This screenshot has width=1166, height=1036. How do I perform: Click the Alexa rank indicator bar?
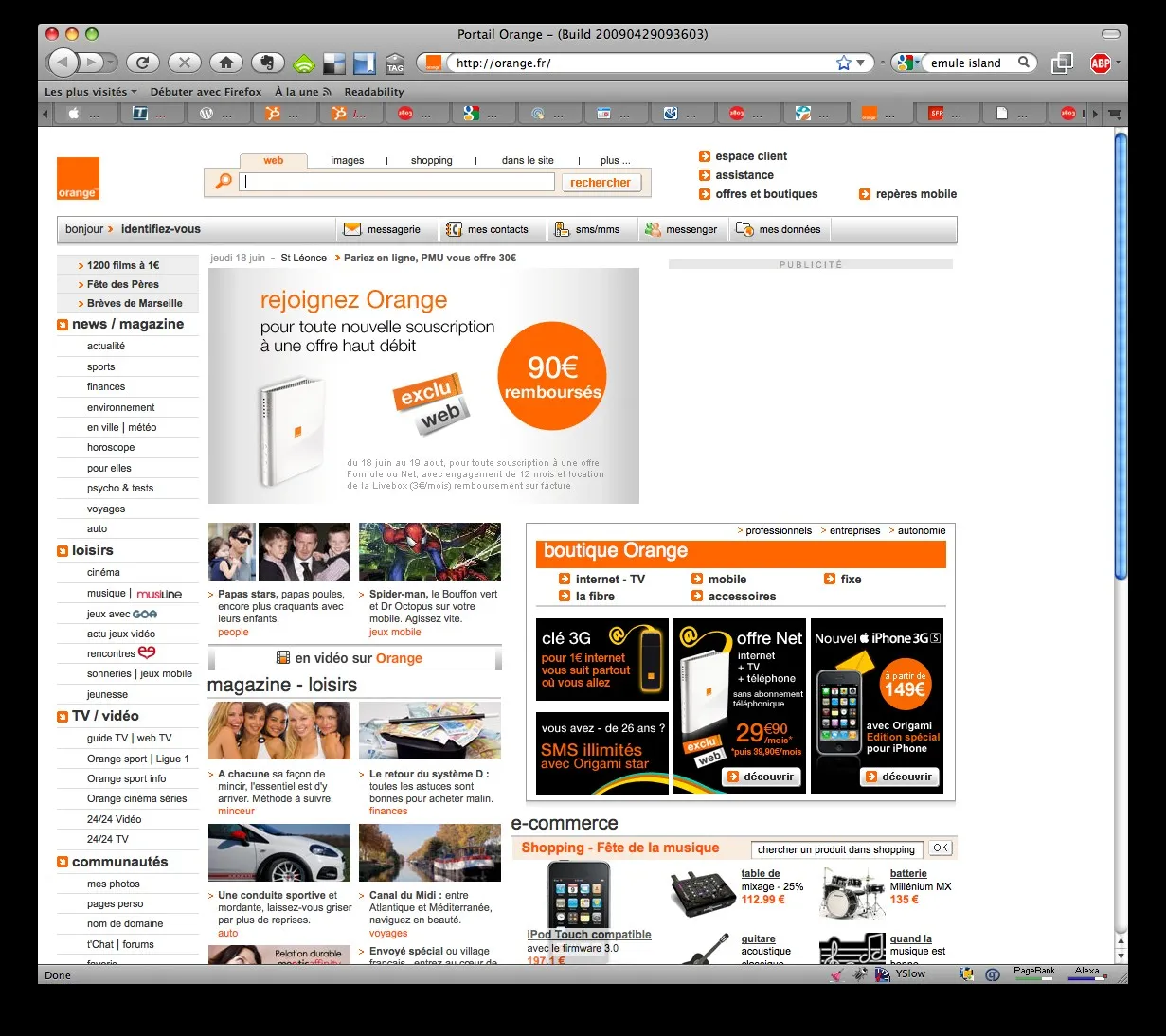(x=1087, y=973)
